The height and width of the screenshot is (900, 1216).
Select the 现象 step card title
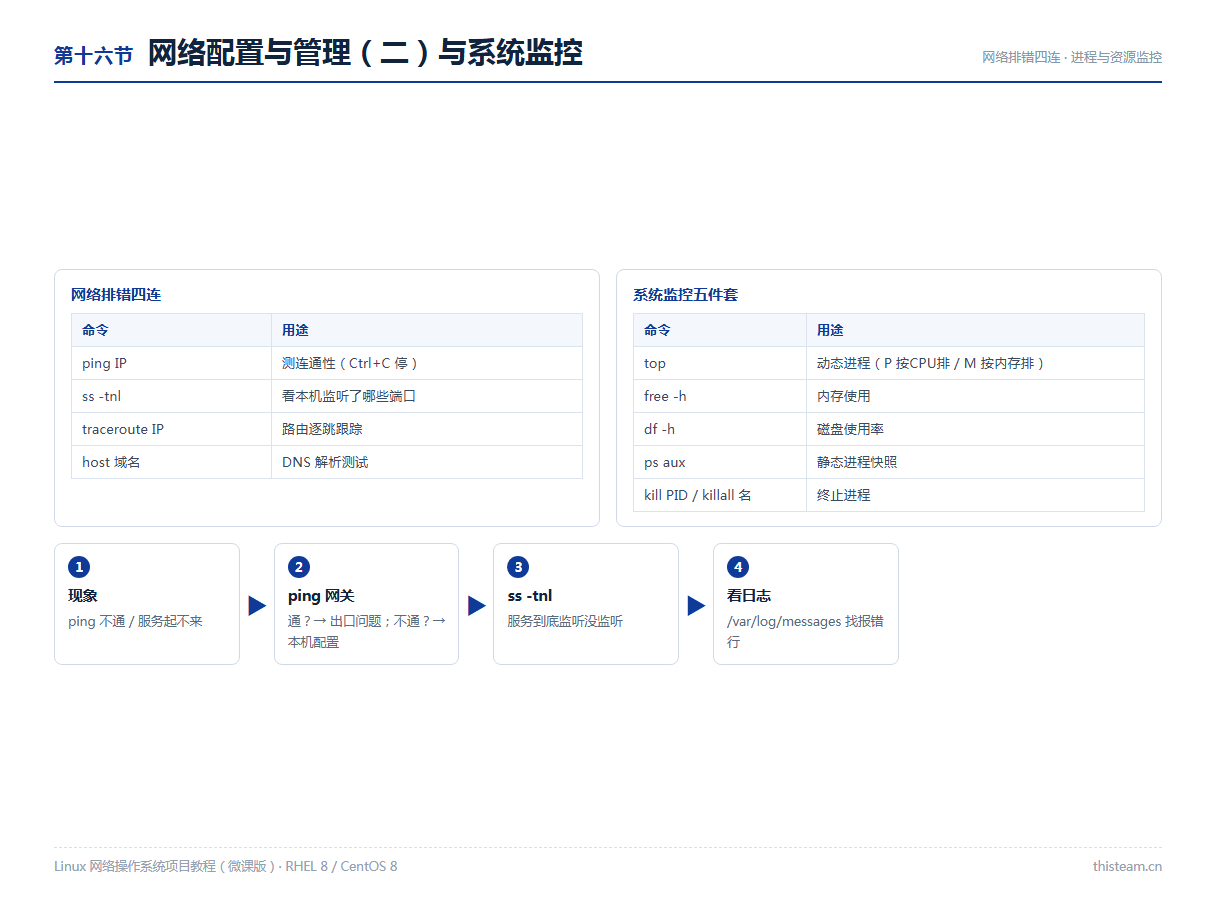[83, 596]
